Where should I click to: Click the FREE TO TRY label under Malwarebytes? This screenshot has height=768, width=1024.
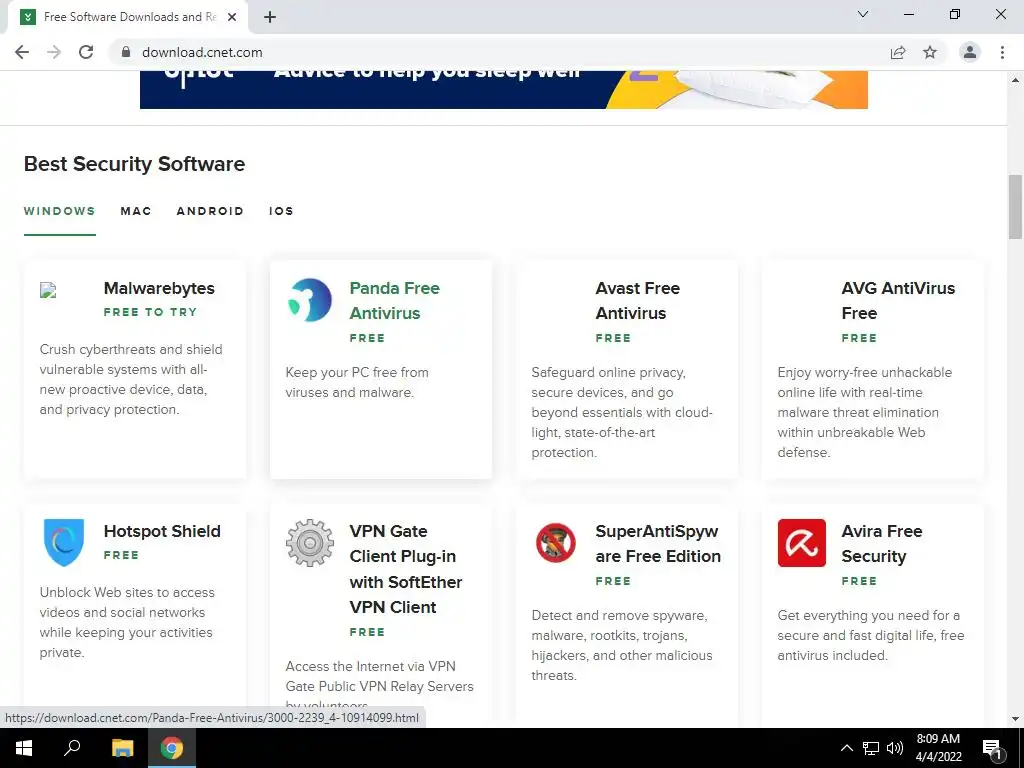[x=150, y=312]
